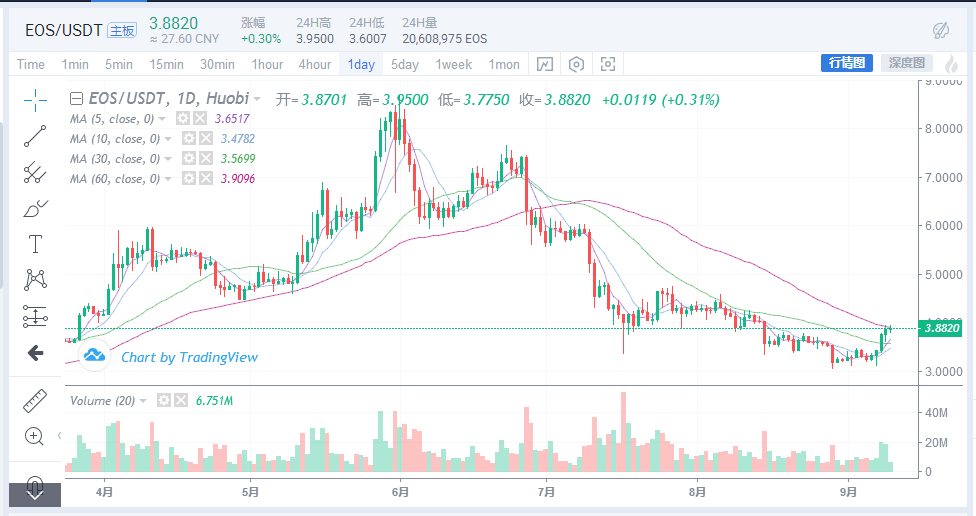Switch to 5min timeframe
The width and height of the screenshot is (976, 516).
pyautogui.click(x=118, y=64)
